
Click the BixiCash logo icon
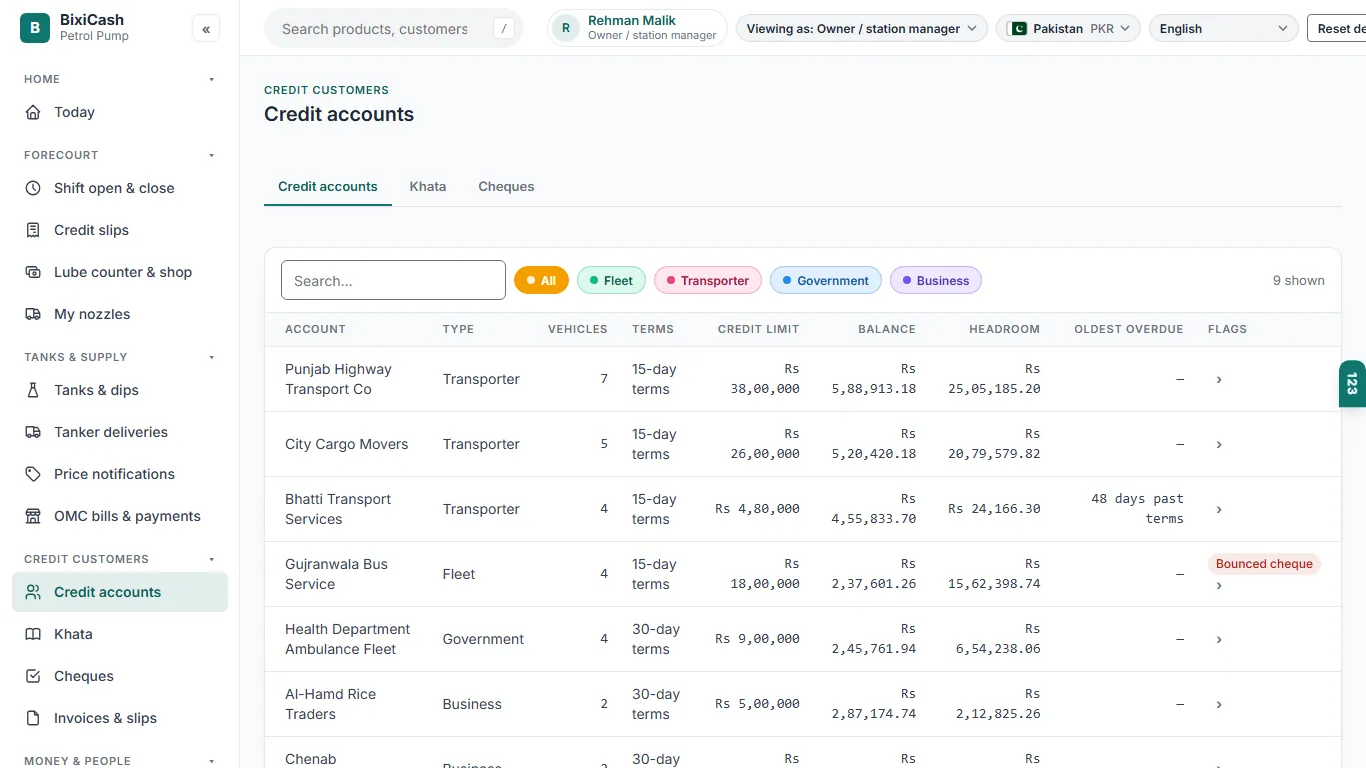point(35,28)
